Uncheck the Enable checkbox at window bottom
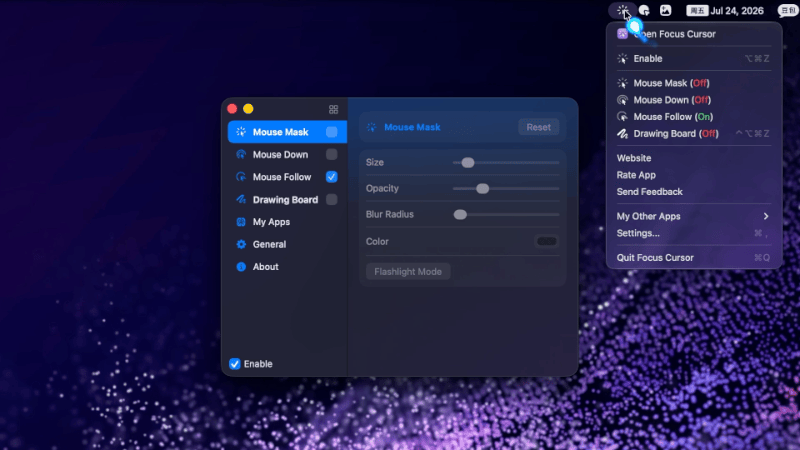Image resolution: width=800 pixels, height=450 pixels. [x=235, y=364]
